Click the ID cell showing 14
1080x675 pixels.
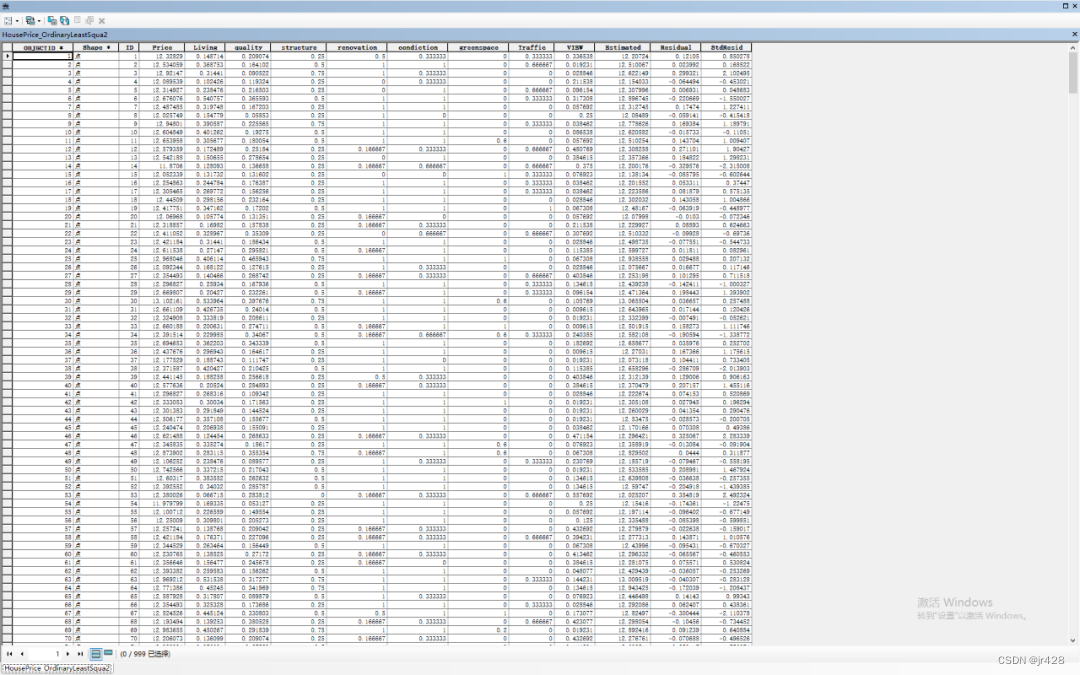pos(129,166)
